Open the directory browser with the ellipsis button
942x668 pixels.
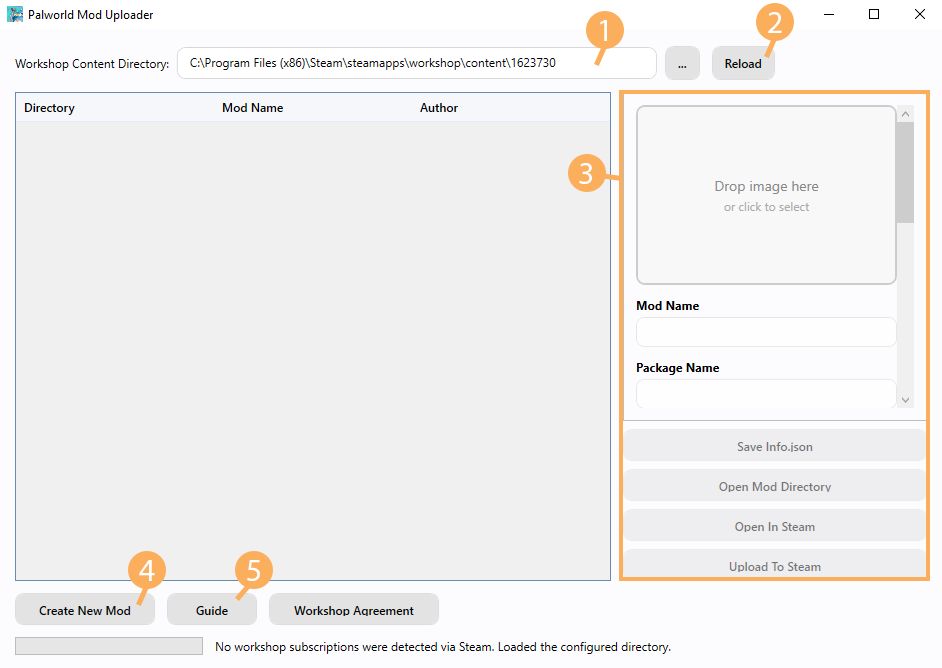click(x=681, y=63)
